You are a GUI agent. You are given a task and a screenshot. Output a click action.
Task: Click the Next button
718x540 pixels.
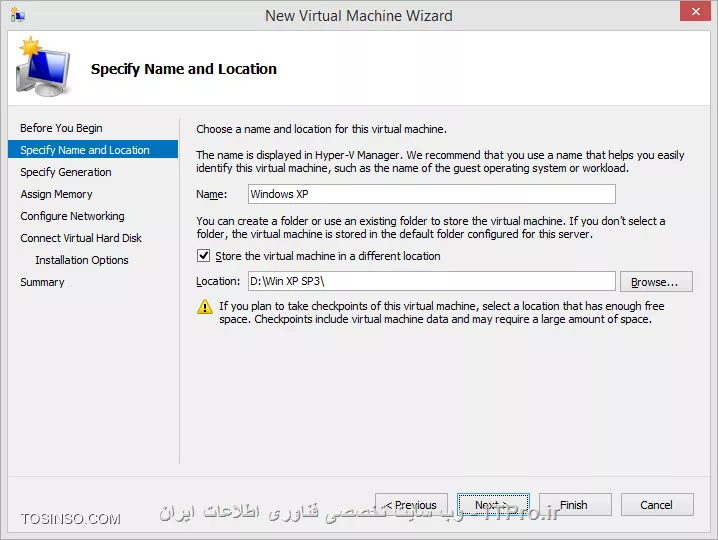coord(493,505)
